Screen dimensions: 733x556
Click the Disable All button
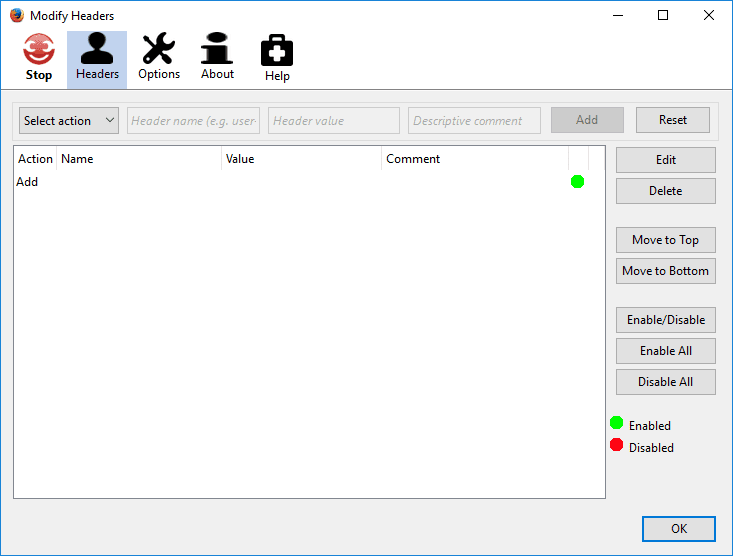point(666,382)
